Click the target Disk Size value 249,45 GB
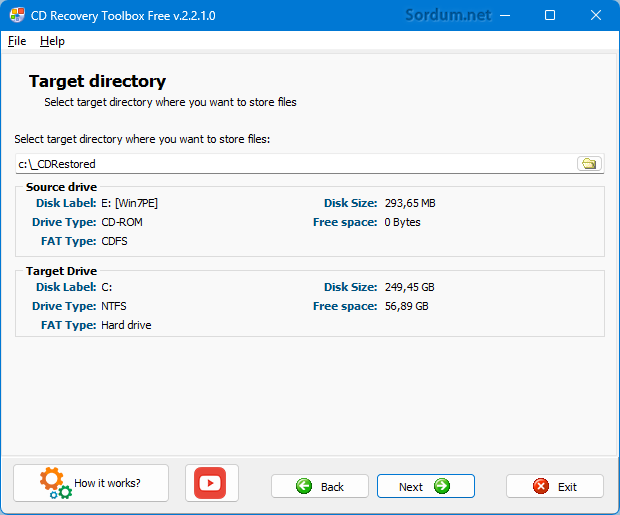Image resolution: width=620 pixels, height=515 pixels. tap(410, 287)
